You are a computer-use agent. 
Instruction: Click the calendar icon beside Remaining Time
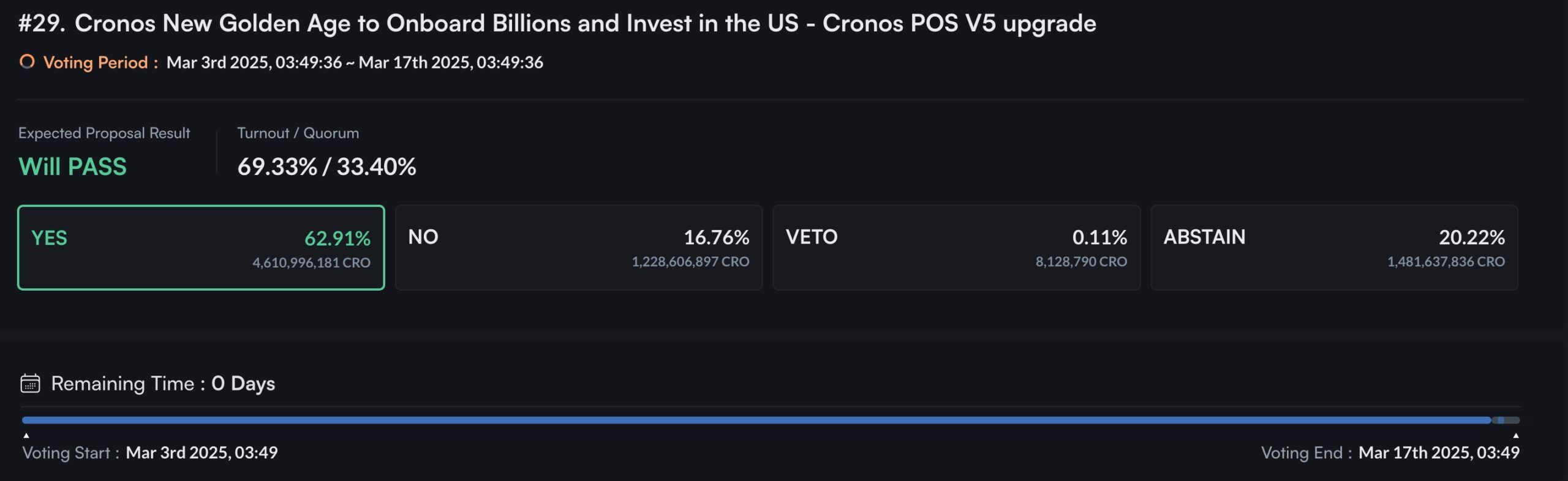30,384
